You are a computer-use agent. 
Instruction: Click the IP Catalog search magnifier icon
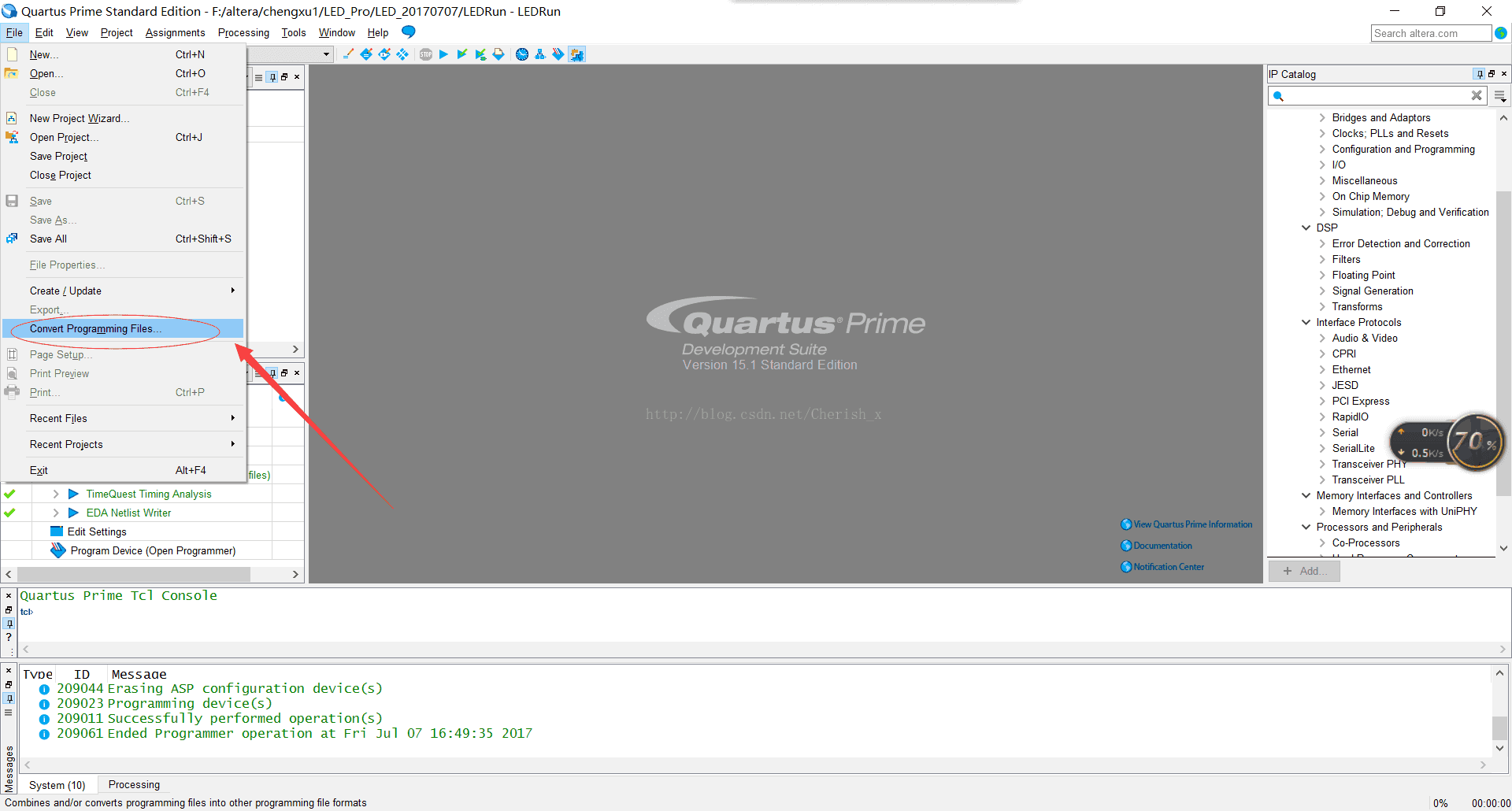pos(1279,96)
